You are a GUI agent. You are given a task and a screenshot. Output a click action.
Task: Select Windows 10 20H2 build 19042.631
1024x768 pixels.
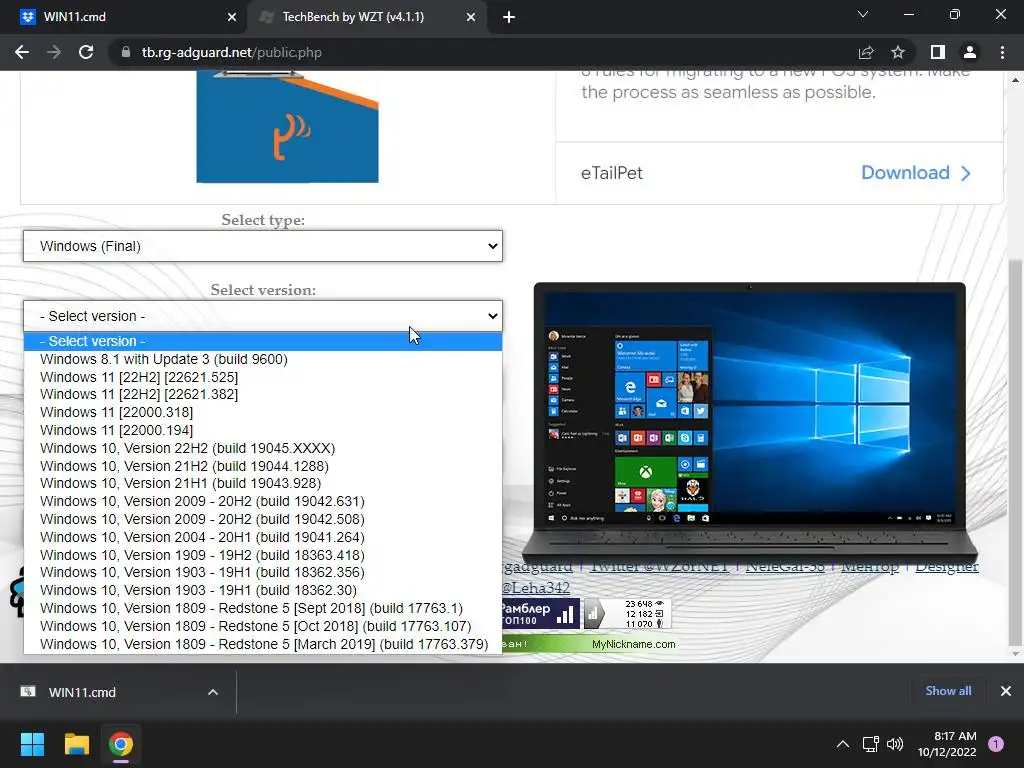point(263,501)
